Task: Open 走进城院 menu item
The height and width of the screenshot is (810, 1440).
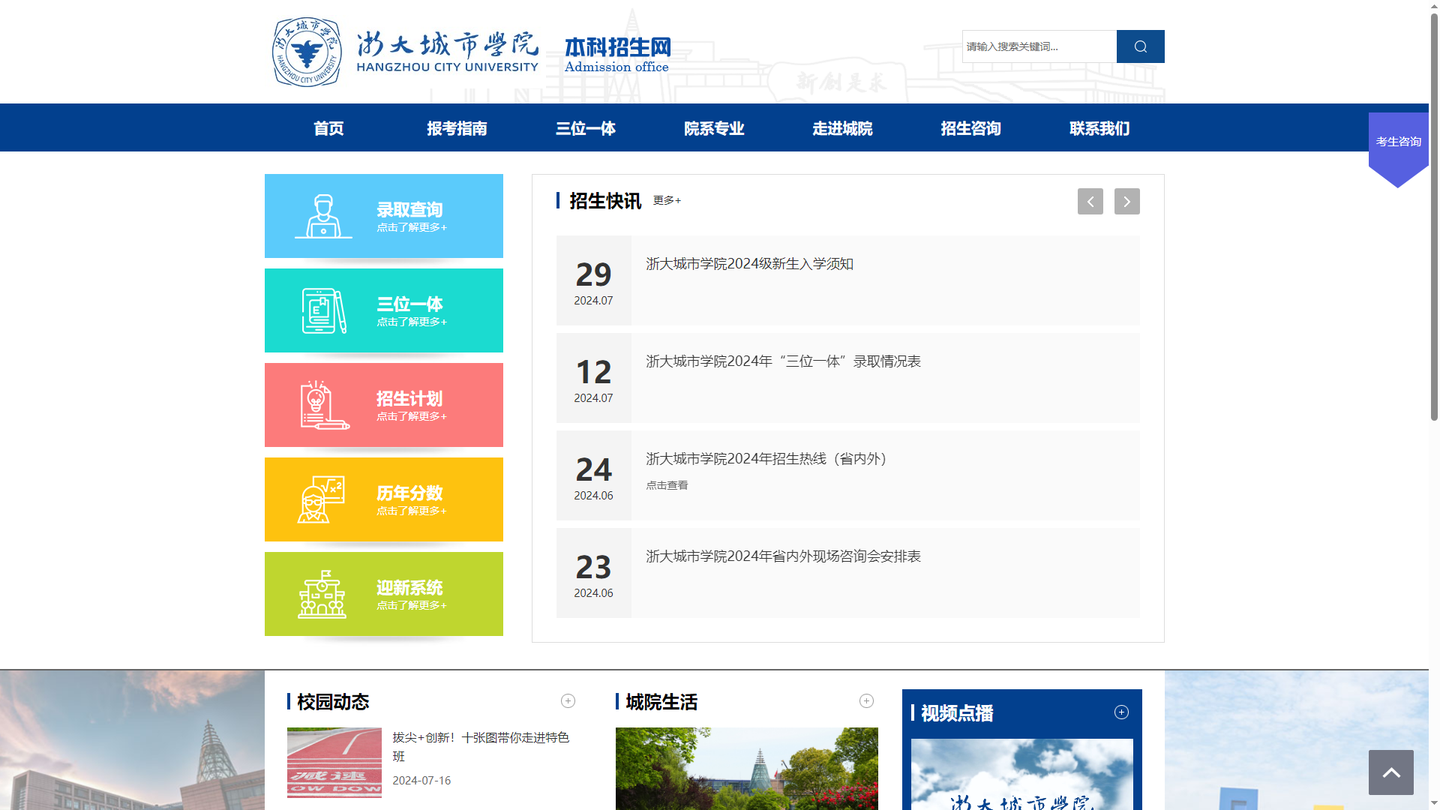Action: point(842,128)
